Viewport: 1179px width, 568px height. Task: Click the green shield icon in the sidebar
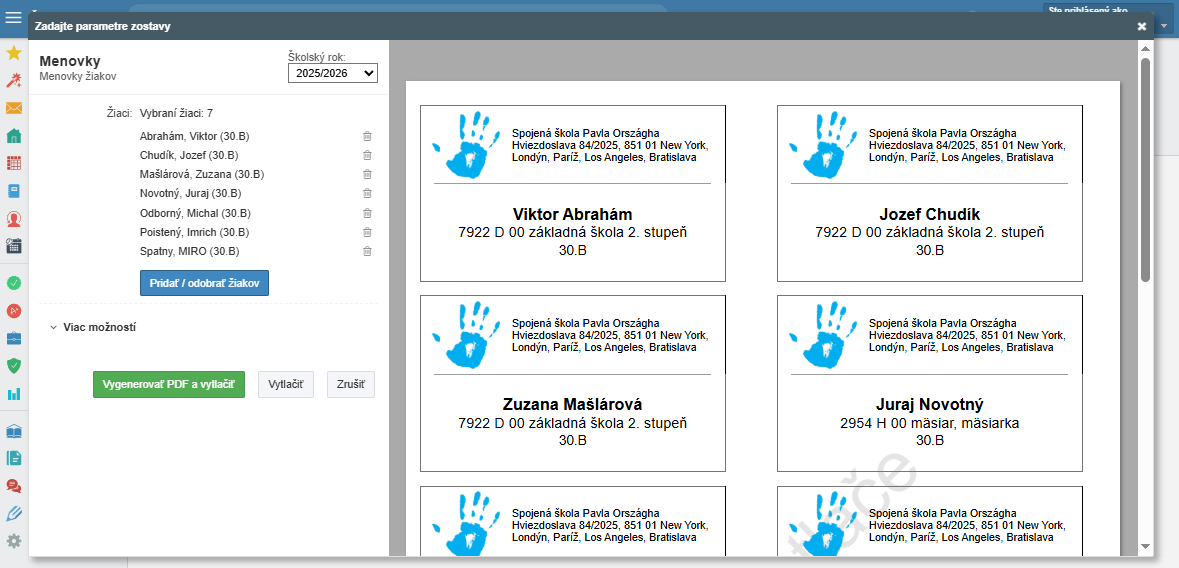coord(14,366)
